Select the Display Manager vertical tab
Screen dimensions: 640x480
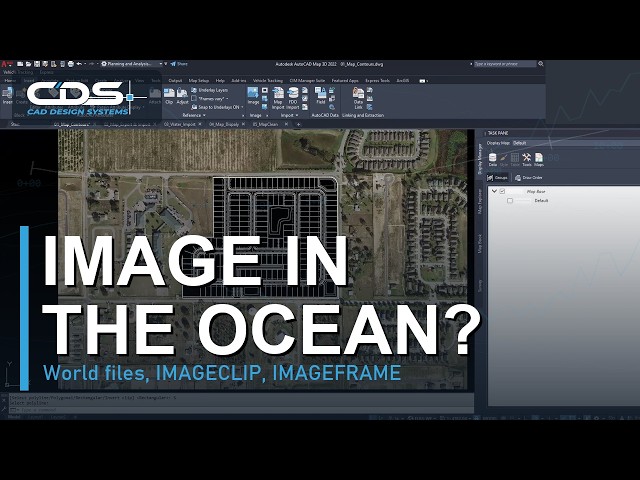[480, 158]
